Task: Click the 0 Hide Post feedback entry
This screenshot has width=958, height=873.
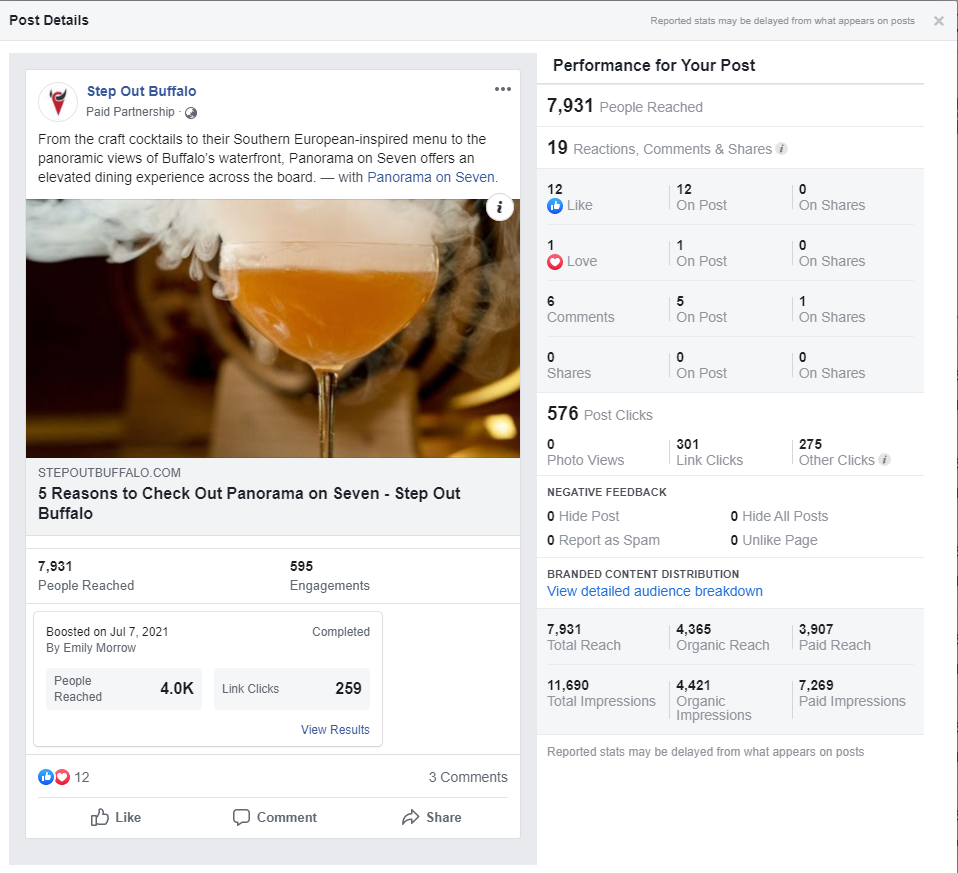Action: [583, 516]
